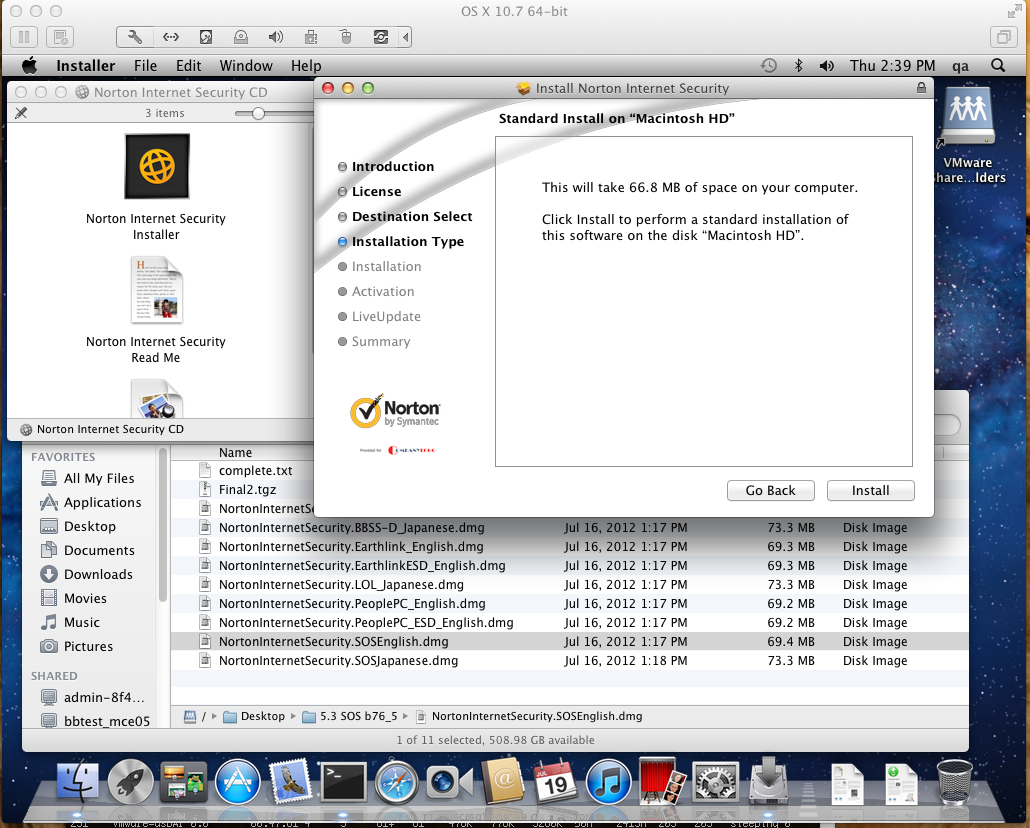Open the Norton Internet Security Installer icon
1030x828 pixels.
pyautogui.click(x=156, y=167)
